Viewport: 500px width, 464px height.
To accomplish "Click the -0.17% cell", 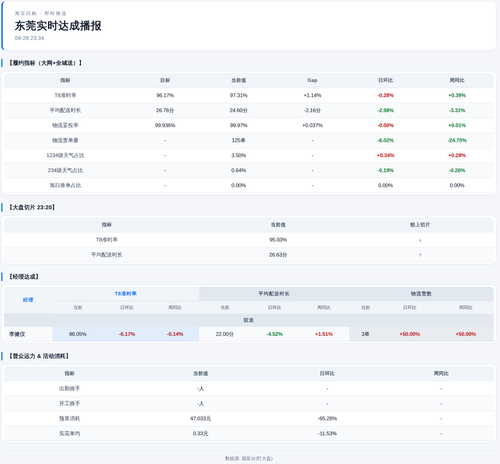I will pos(127,334).
